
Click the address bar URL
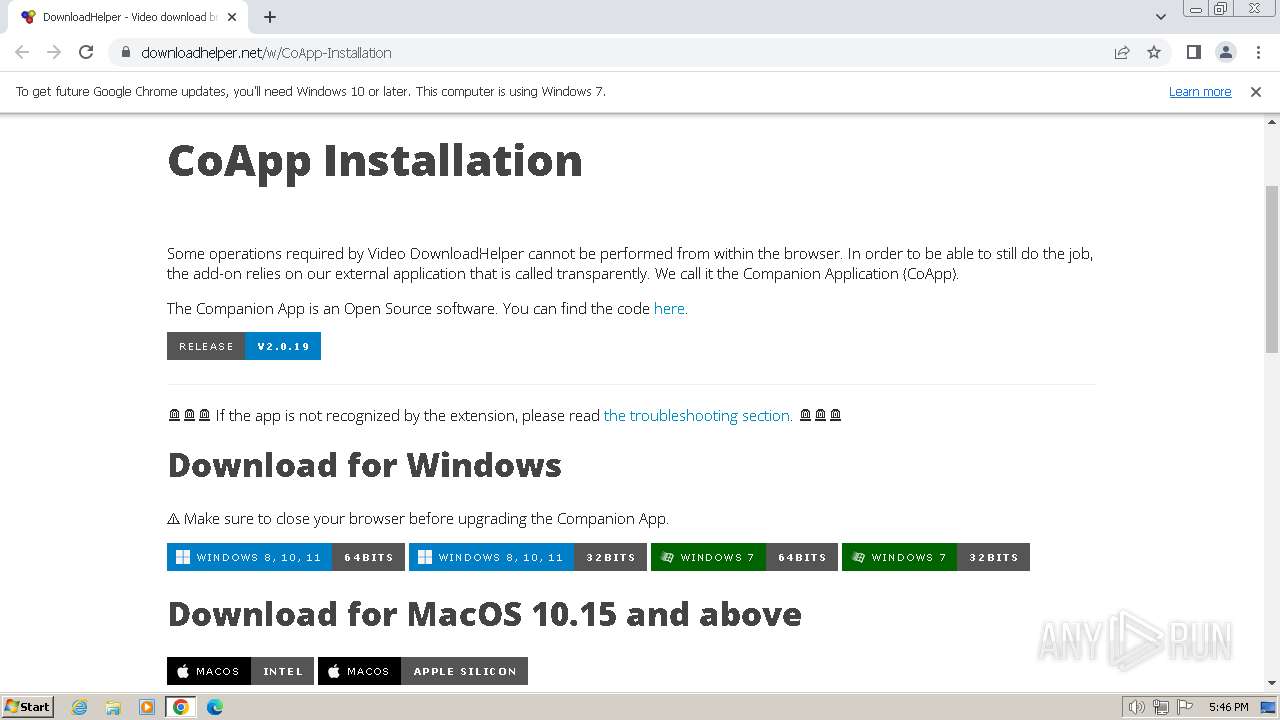[266, 52]
